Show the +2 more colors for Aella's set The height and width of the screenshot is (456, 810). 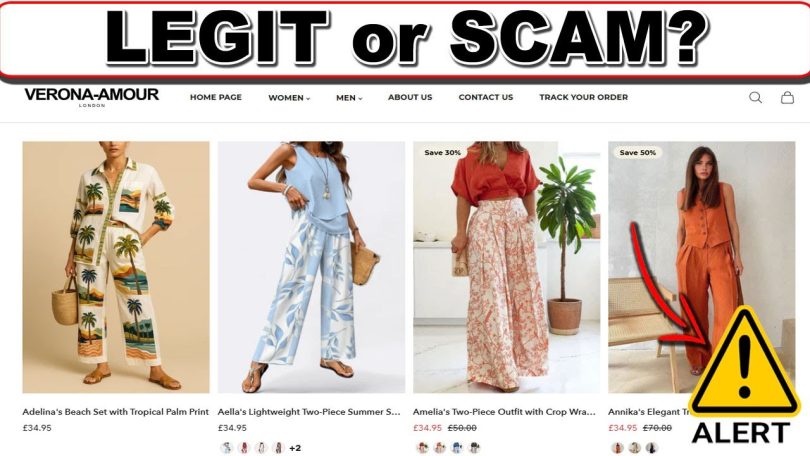295,448
